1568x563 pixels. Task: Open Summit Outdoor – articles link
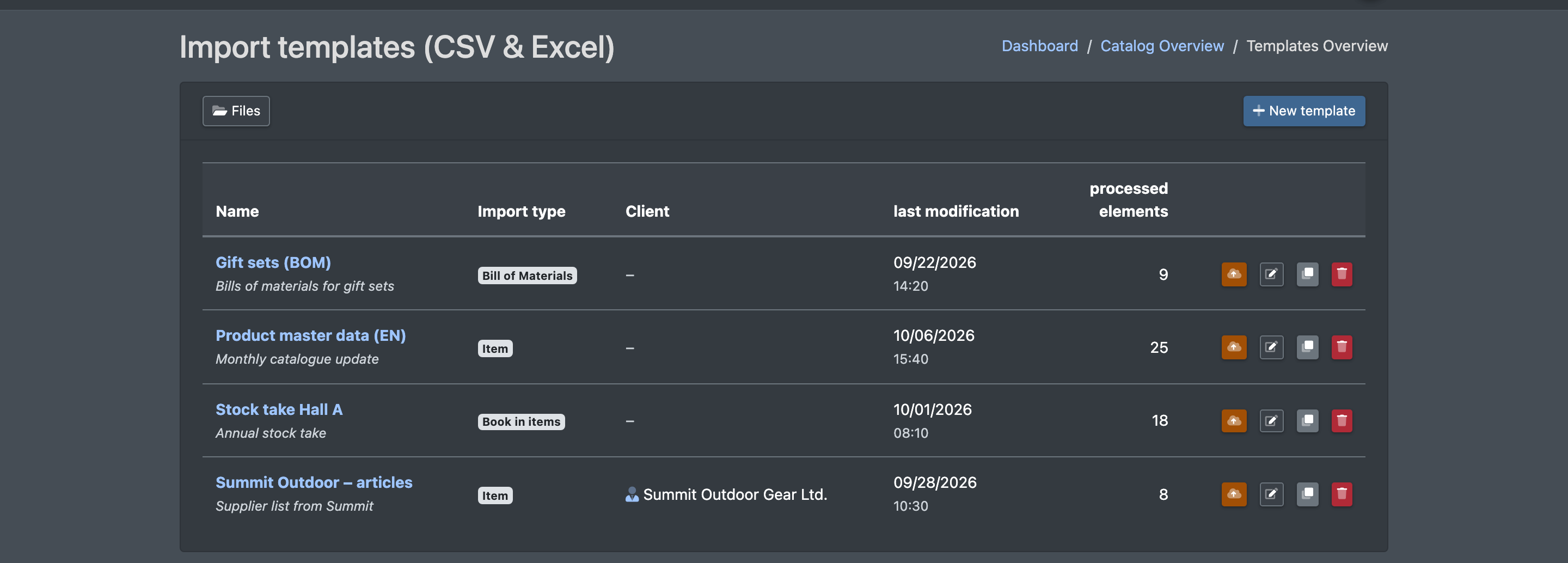314,482
